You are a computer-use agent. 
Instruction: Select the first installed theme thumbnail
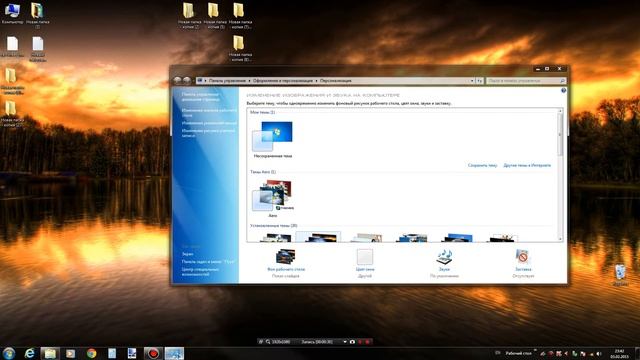coord(276,238)
